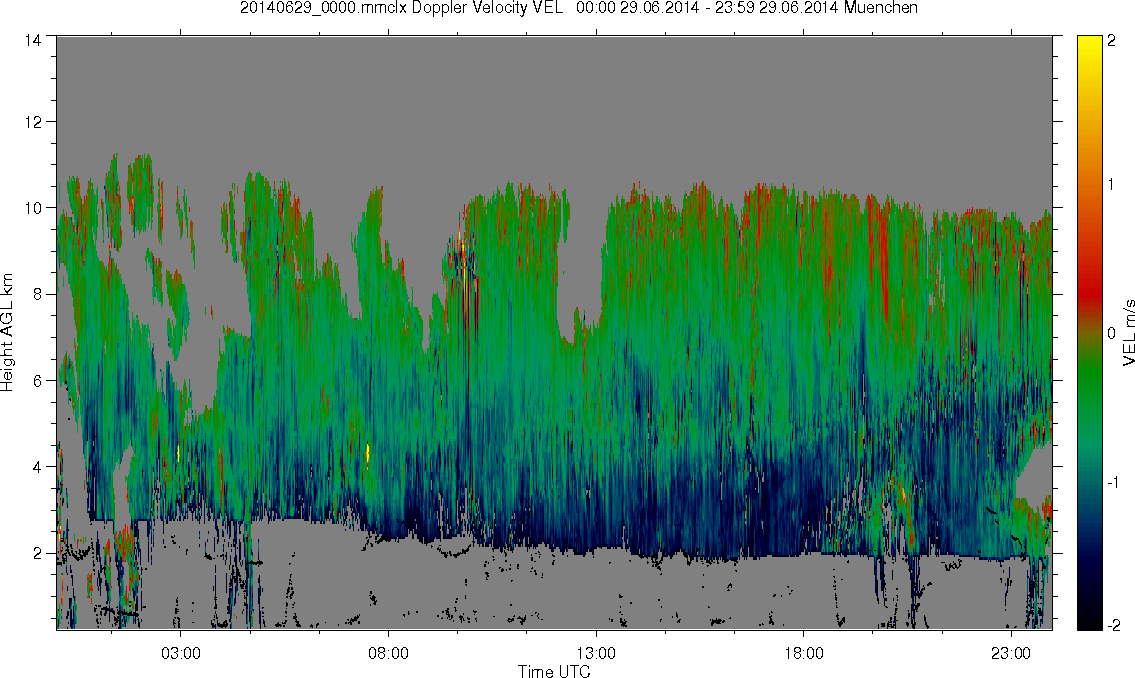Click the 'Time UTC' x-axis label

(x=554, y=671)
